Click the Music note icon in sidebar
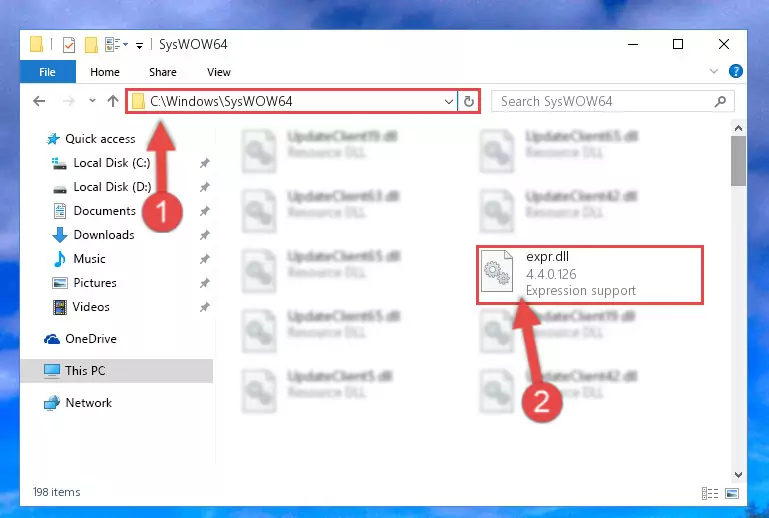 [x=60, y=259]
